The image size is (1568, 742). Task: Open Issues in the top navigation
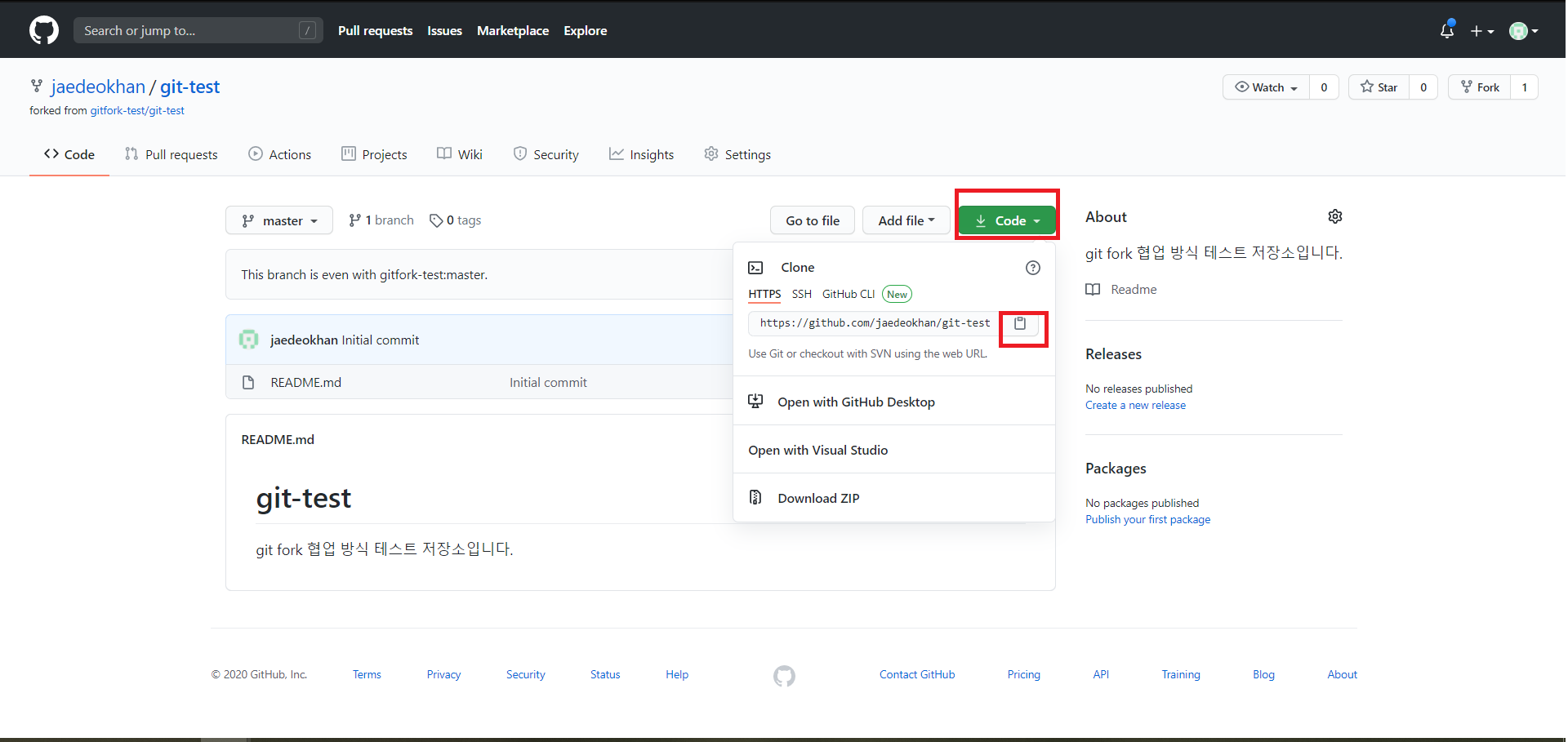pos(444,30)
